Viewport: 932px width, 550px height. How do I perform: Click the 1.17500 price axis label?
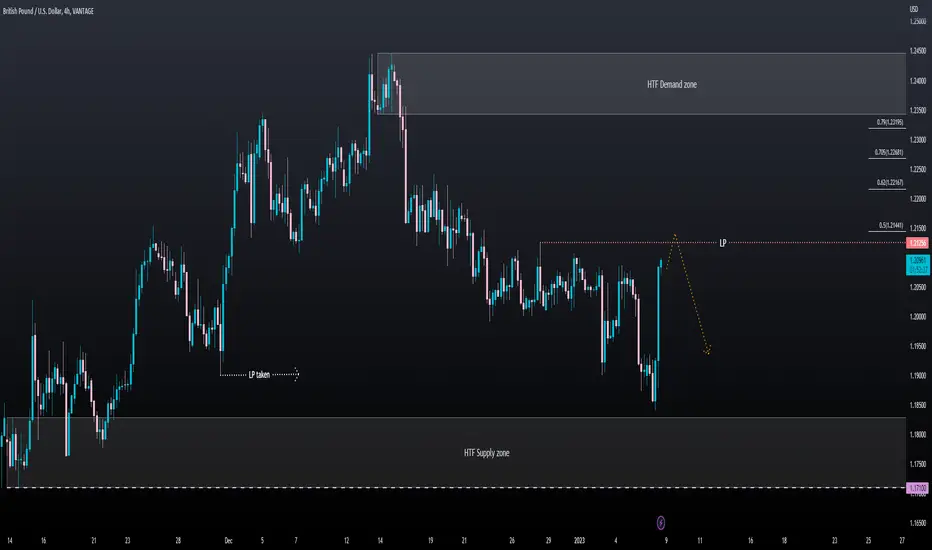[x=918, y=464]
